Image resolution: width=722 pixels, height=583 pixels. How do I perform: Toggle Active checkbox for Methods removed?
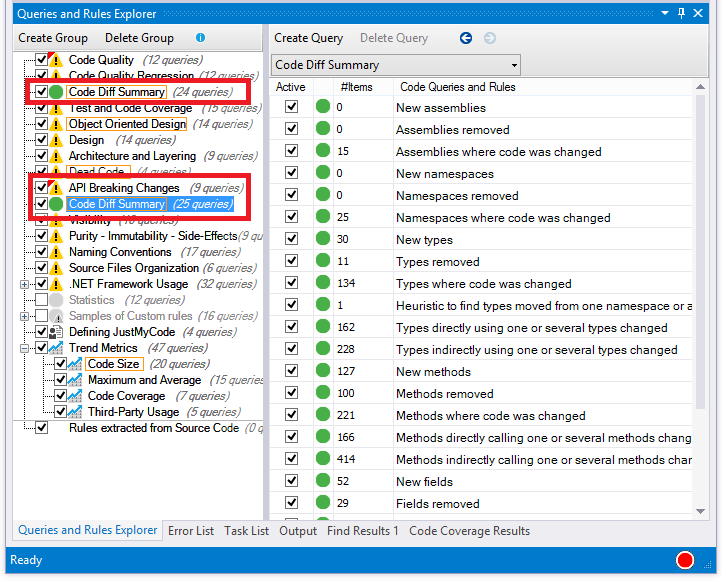coord(291,393)
